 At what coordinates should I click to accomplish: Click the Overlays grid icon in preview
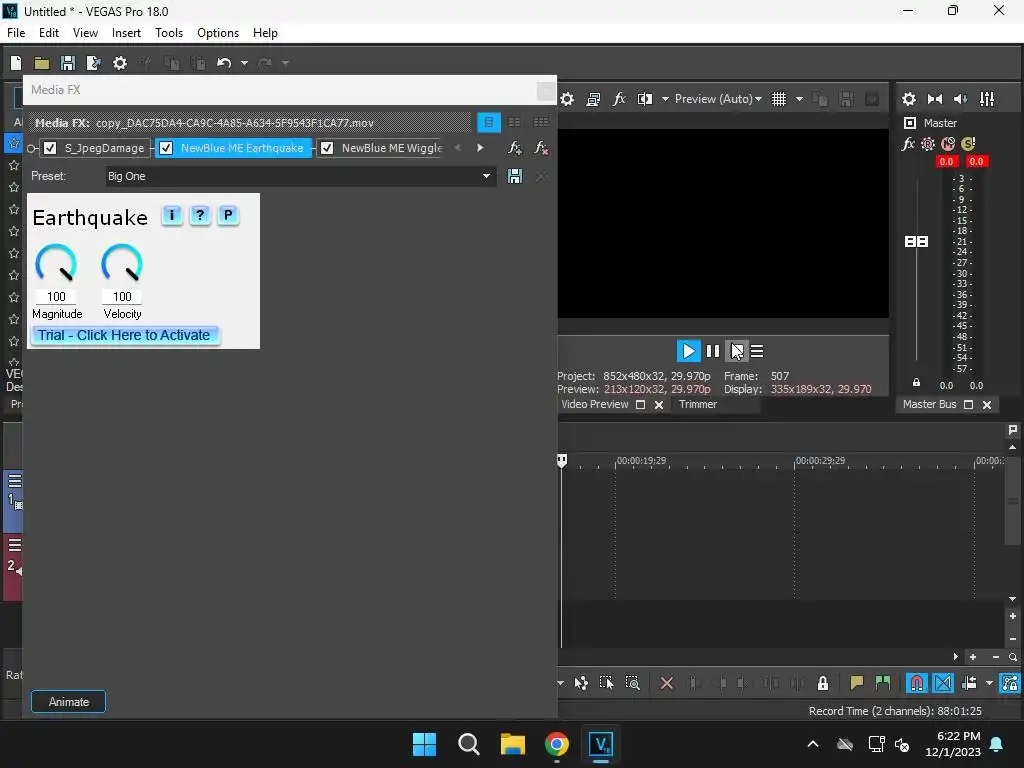779,99
